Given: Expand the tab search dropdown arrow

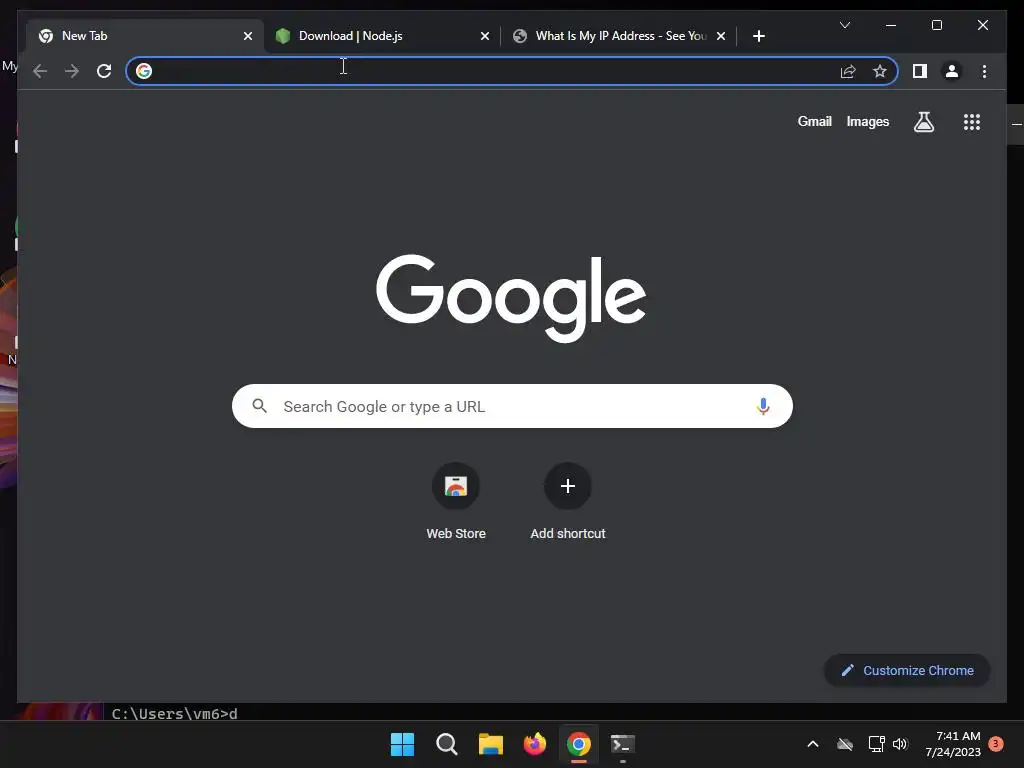Looking at the screenshot, I should pos(844,25).
